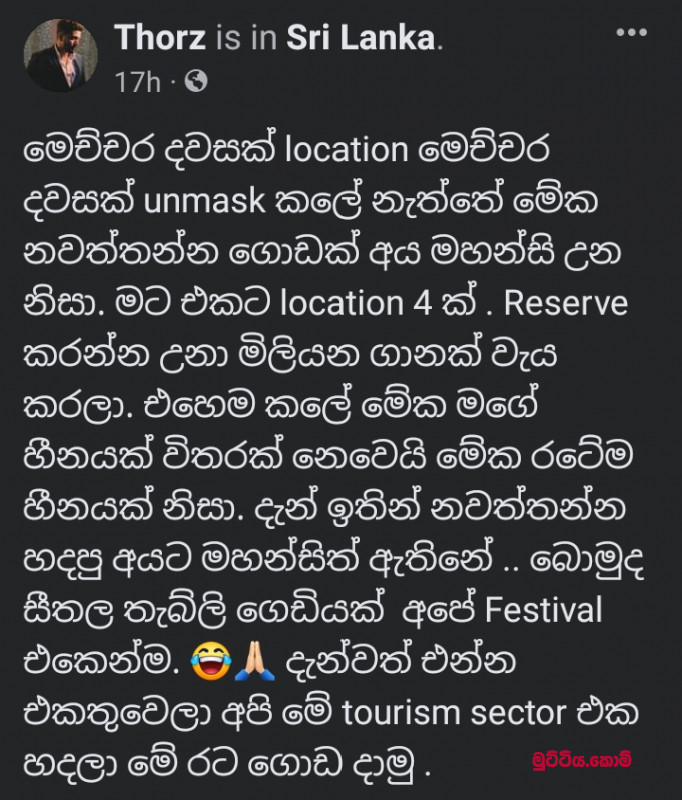The width and height of the screenshot is (682, 800).
Task: Open Thorz's profile picture
Action: point(61,56)
